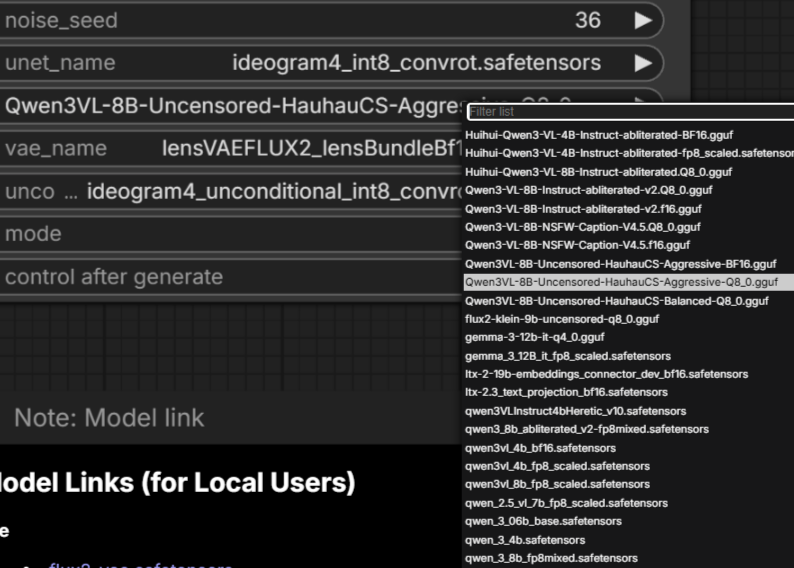Select flux2-klein-9b-uncensored-q8_0.gguf
This screenshot has height=568, width=794.
point(629,319)
